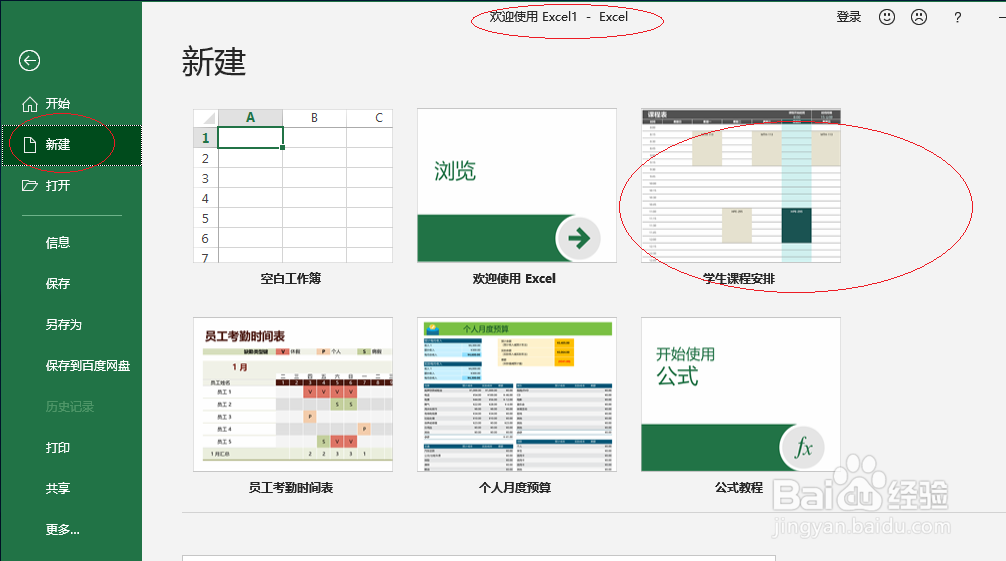Sign in via 登录

pos(848,17)
